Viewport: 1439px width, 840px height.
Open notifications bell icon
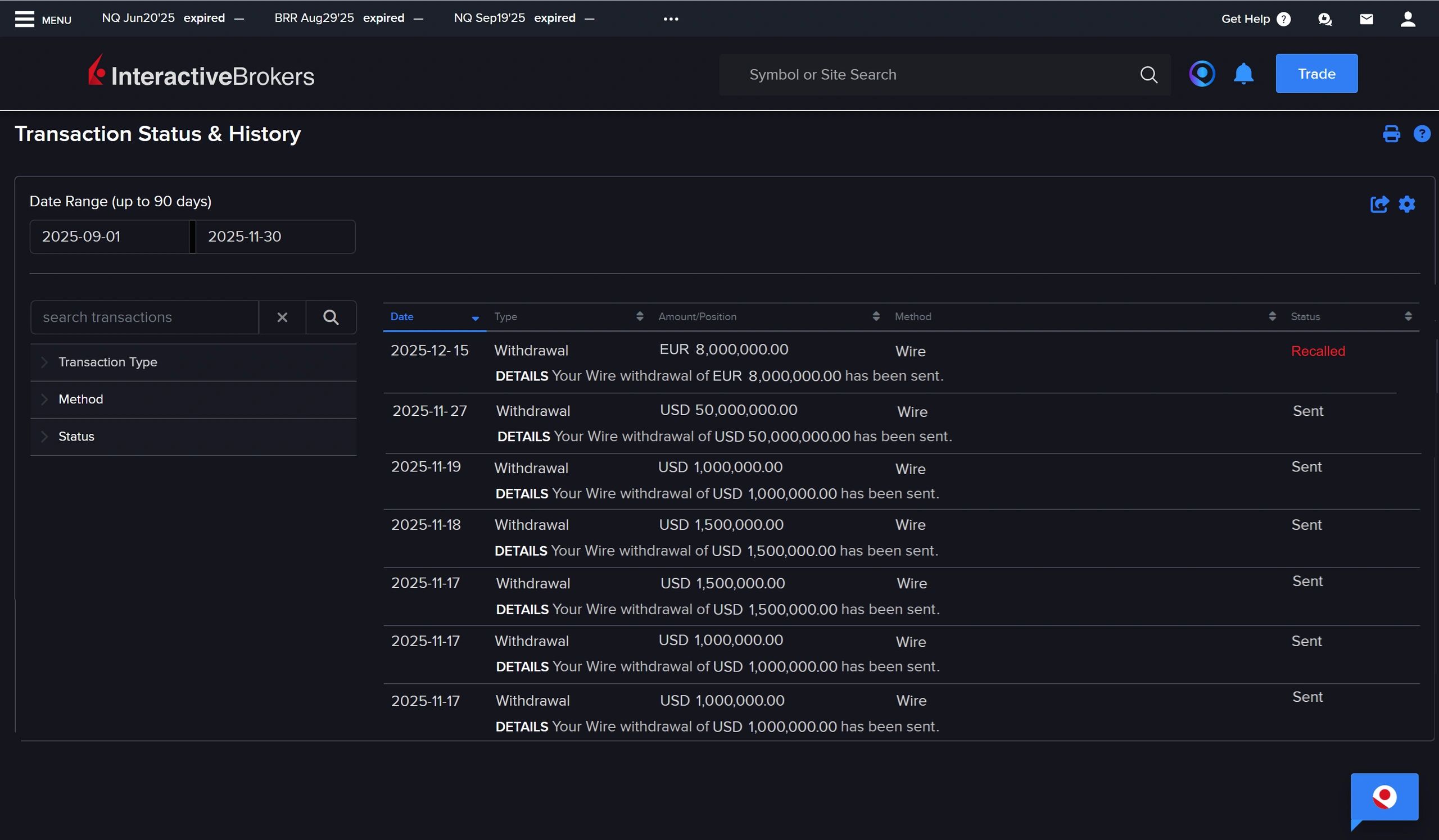[x=1243, y=74]
